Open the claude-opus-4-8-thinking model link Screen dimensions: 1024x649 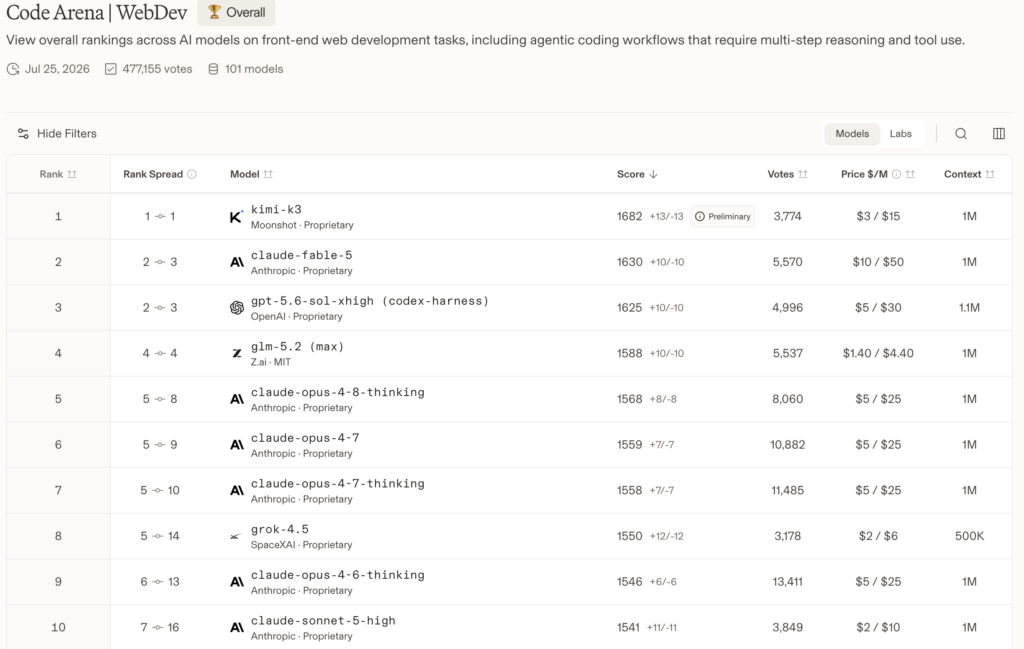pyautogui.click(x=338, y=392)
